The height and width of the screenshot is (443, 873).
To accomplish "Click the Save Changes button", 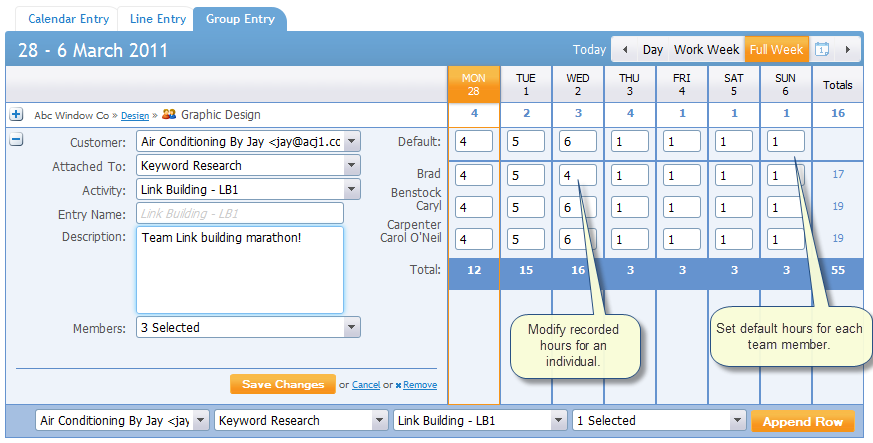I will (x=283, y=384).
